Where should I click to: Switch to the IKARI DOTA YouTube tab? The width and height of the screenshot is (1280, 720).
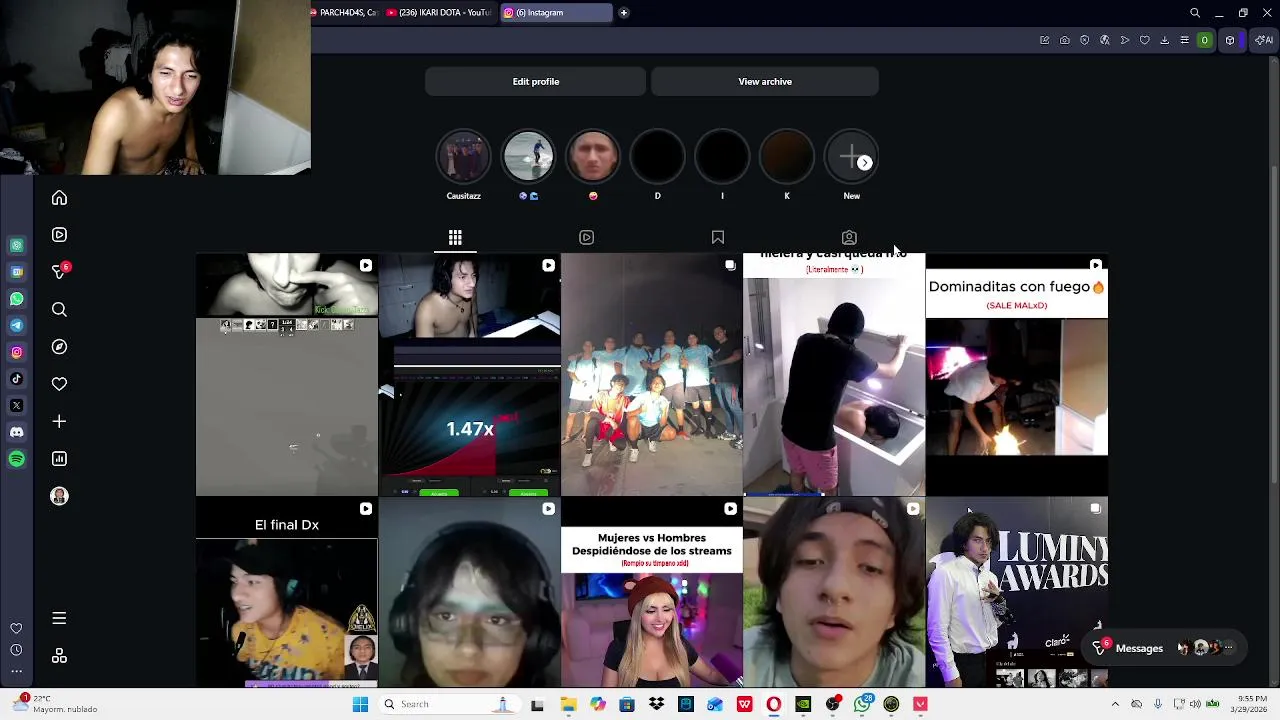pyautogui.click(x=438, y=13)
